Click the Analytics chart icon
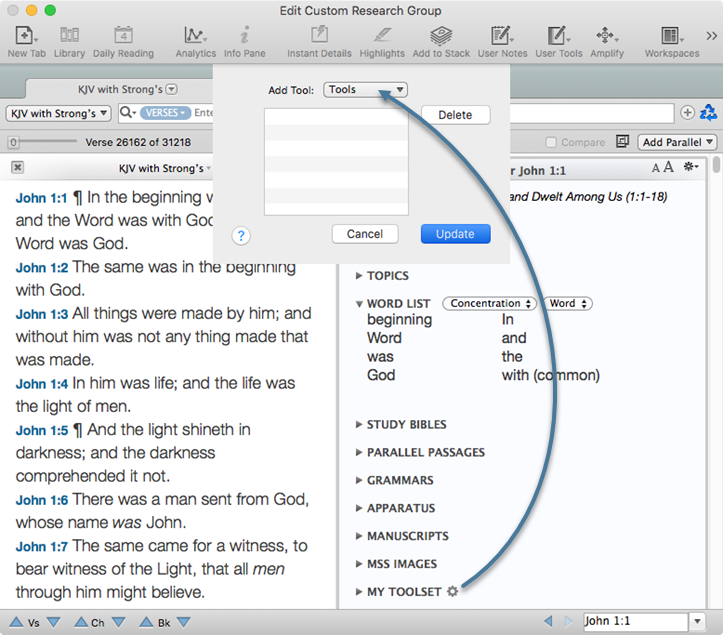This screenshot has height=635, width=723. (x=195, y=36)
